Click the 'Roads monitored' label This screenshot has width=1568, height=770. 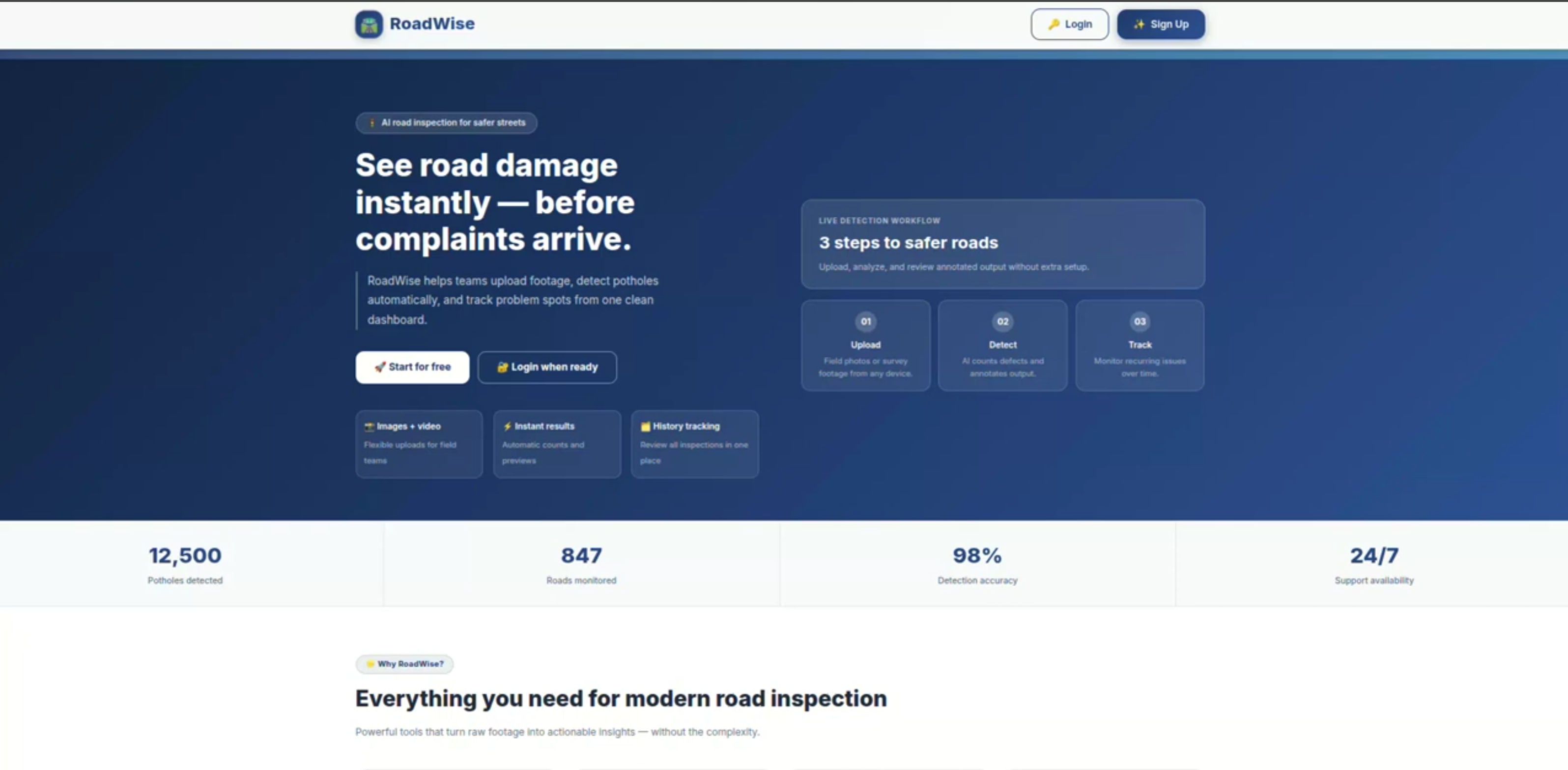581,580
